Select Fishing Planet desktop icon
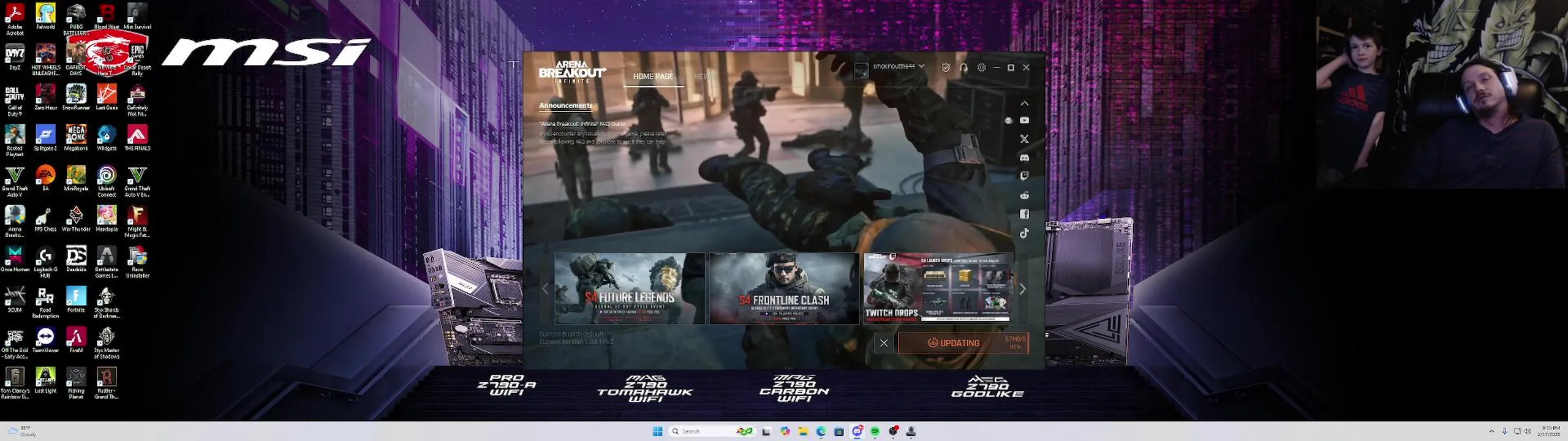1568x441 pixels. tap(76, 383)
